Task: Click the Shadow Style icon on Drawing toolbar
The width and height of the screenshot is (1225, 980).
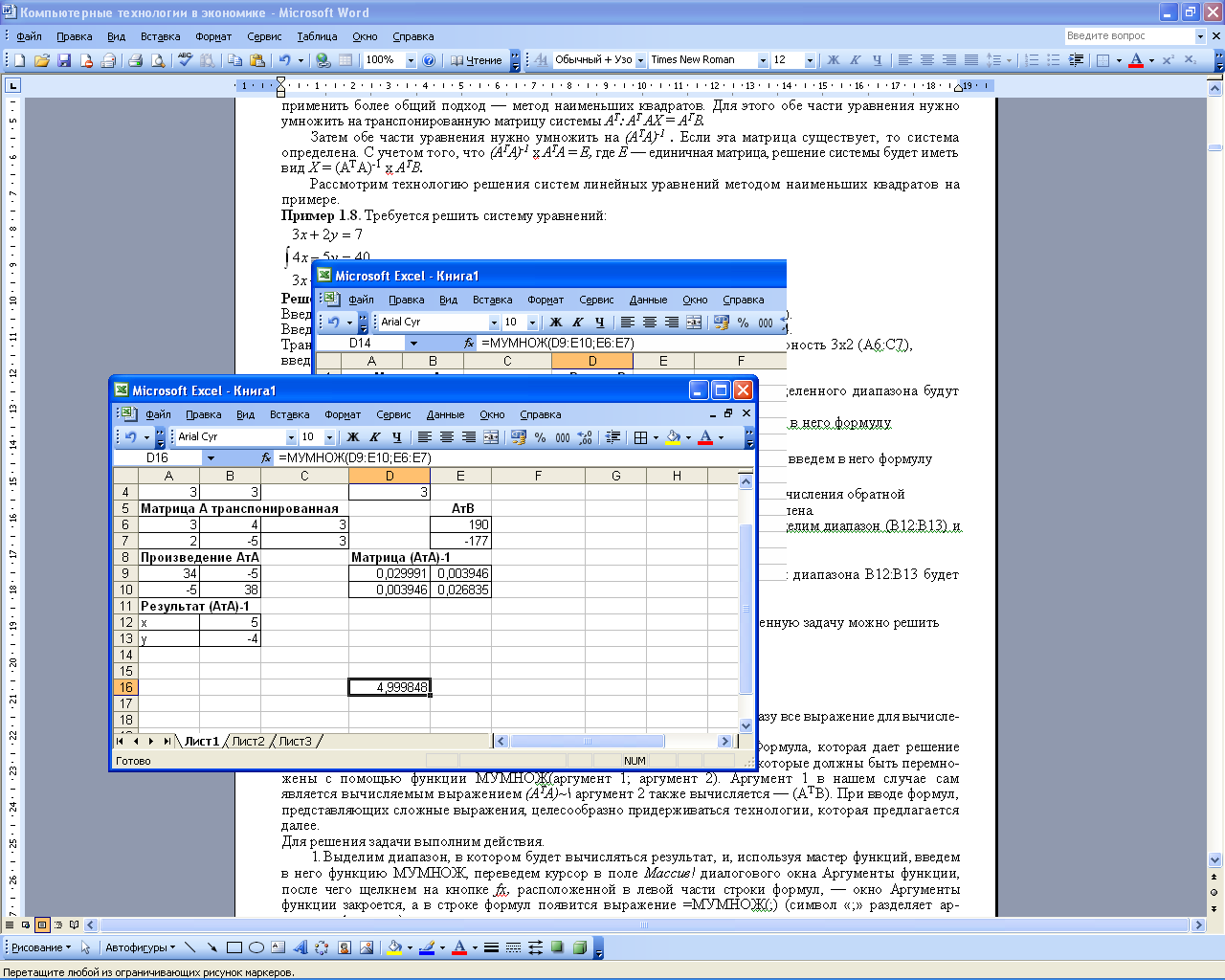Action: (558, 947)
